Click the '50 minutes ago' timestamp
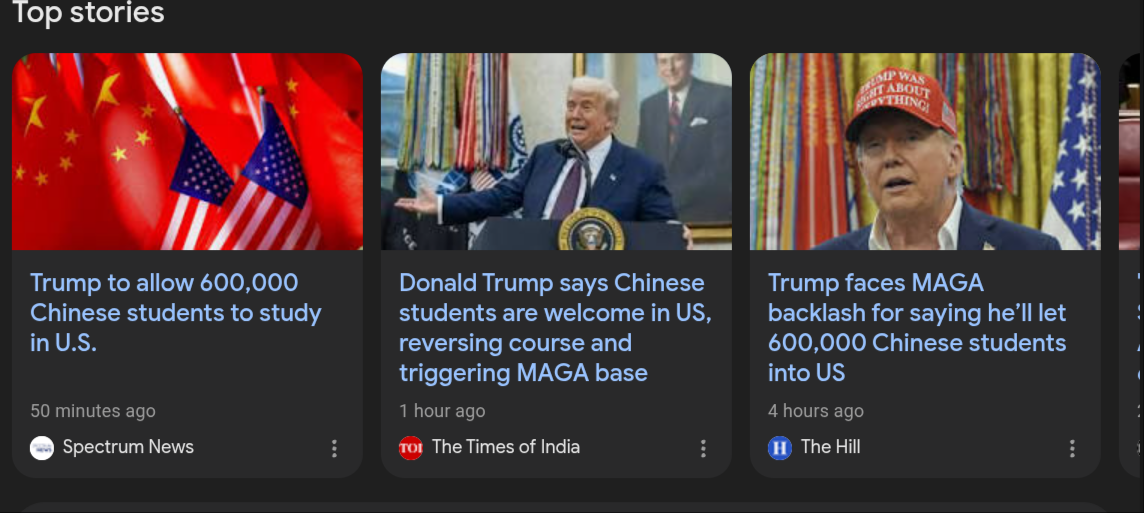 point(93,411)
